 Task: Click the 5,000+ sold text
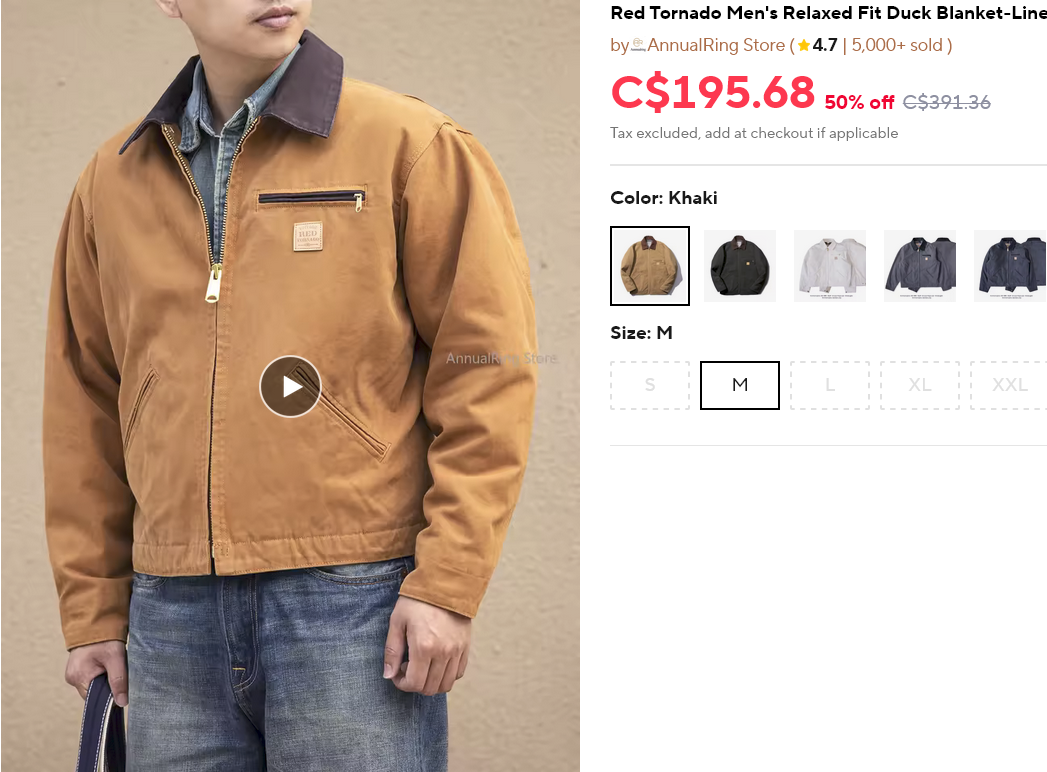coord(897,45)
